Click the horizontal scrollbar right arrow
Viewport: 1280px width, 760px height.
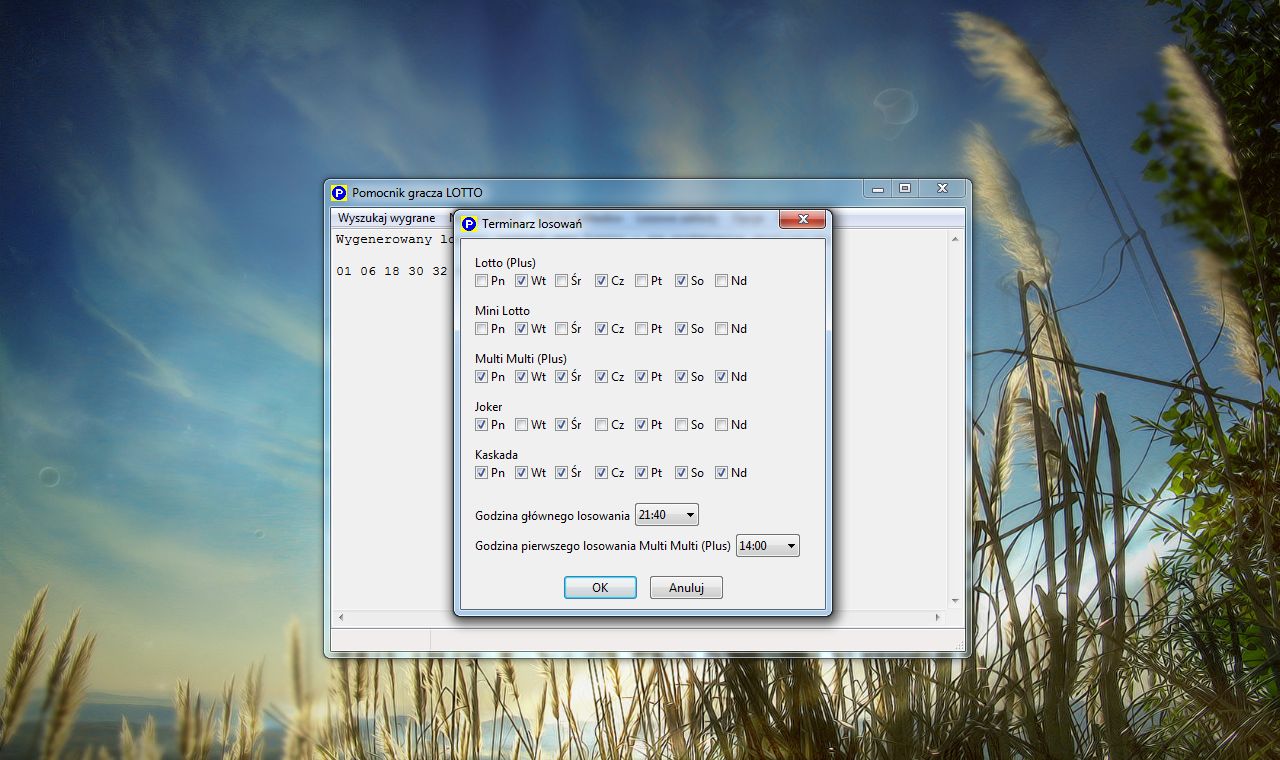click(938, 618)
